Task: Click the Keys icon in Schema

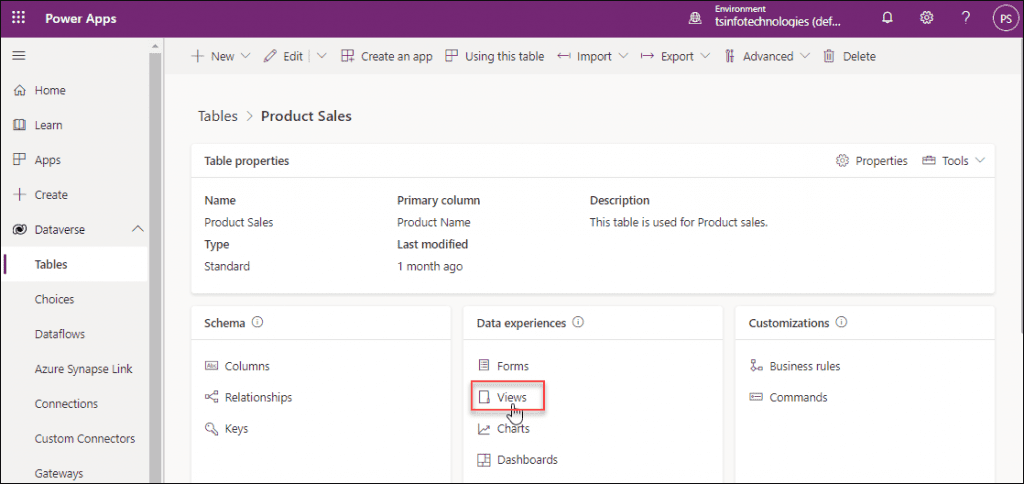Action: tap(211, 428)
